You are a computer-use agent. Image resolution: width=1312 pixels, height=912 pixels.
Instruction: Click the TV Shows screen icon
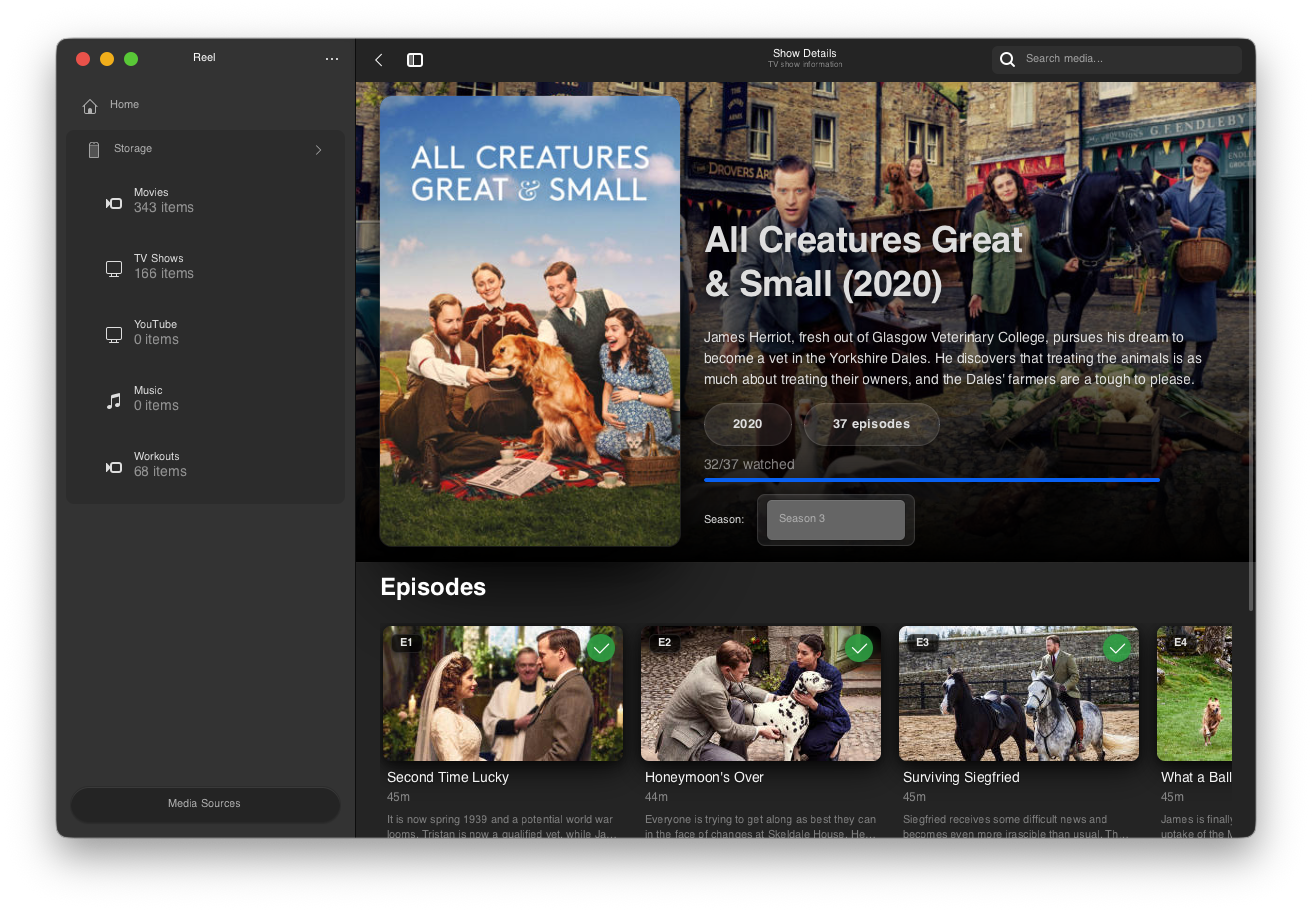point(114,269)
